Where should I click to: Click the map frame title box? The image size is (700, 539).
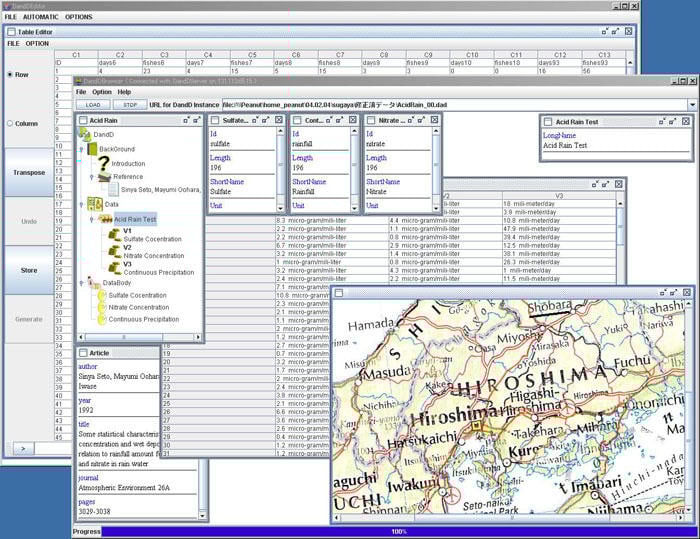(x=339, y=293)
